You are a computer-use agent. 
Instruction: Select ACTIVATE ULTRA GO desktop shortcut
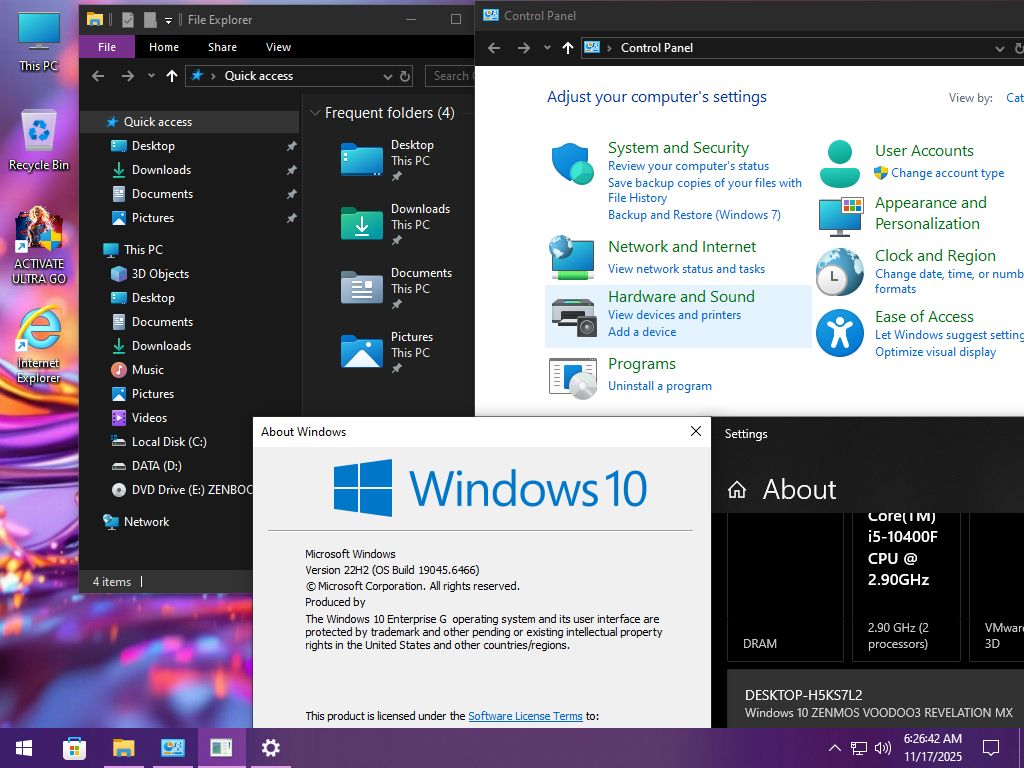(x=39, y=246)
